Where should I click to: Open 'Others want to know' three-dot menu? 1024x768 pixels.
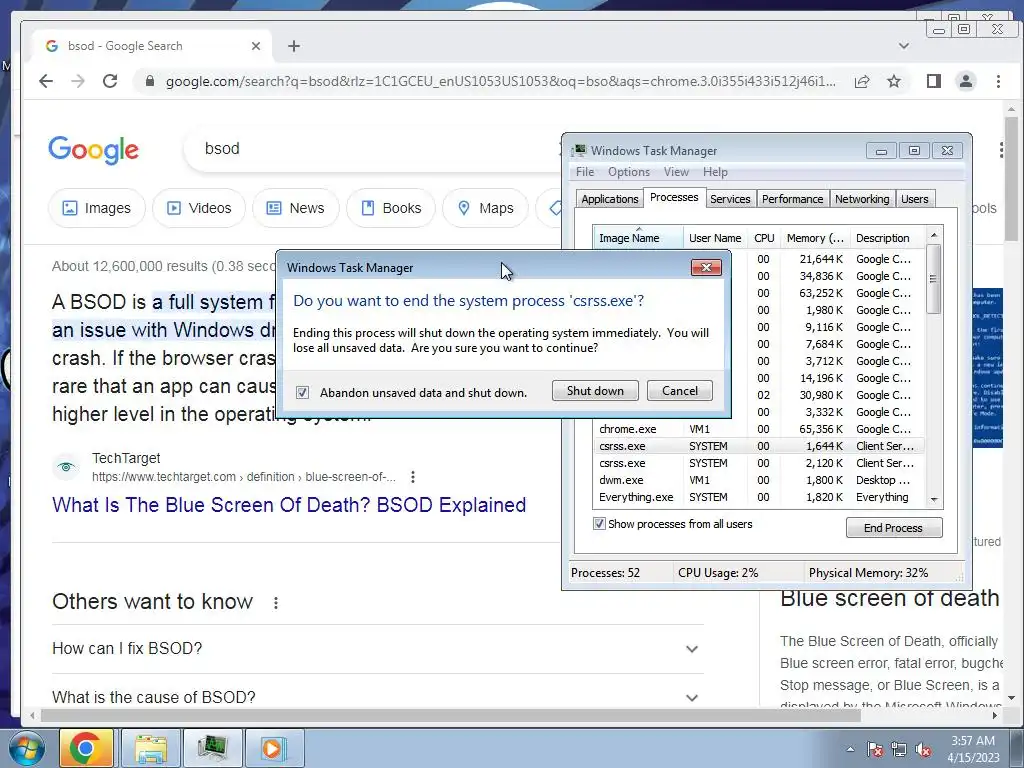[x=276, y=603]
